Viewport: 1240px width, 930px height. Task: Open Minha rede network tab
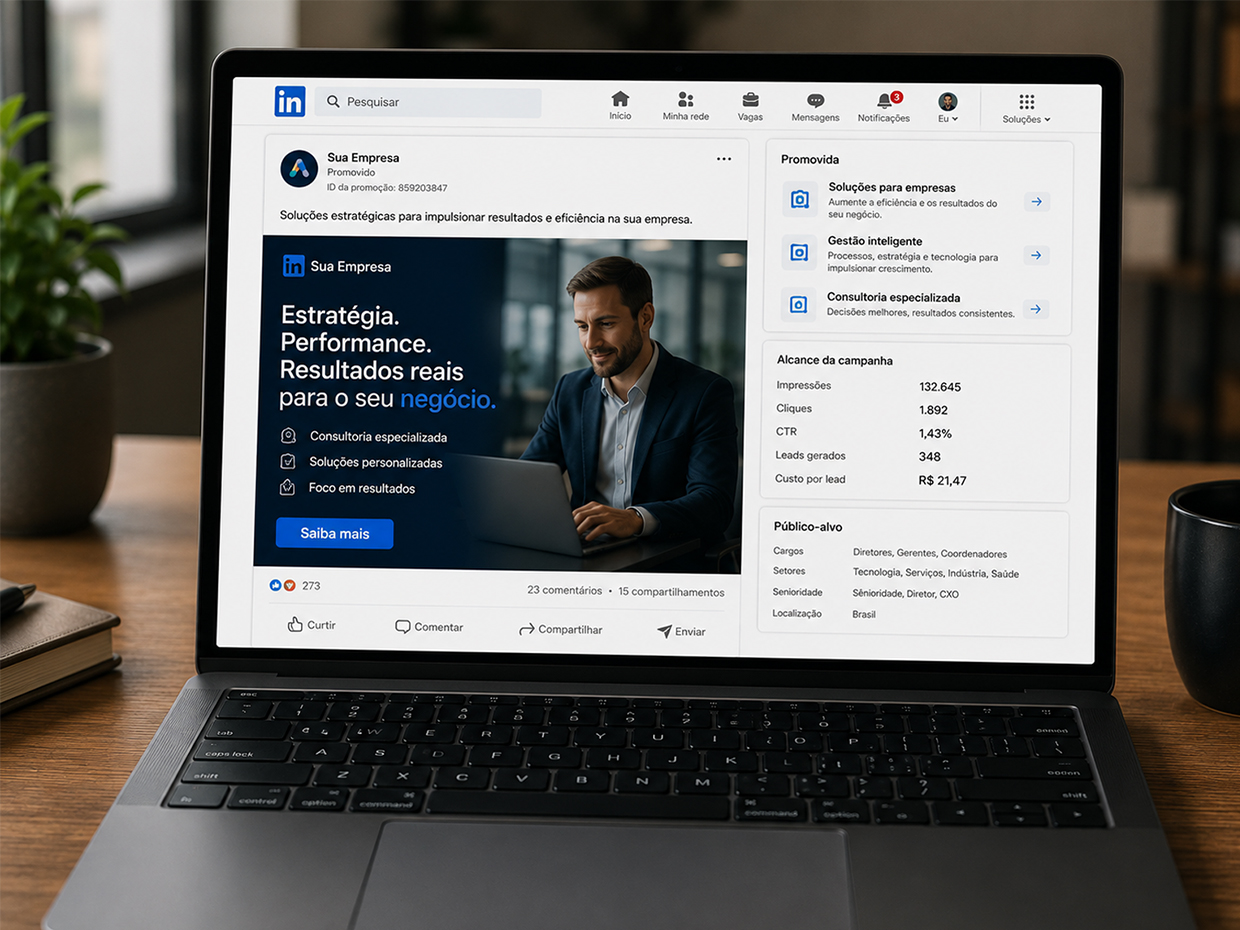click(686, 107)
